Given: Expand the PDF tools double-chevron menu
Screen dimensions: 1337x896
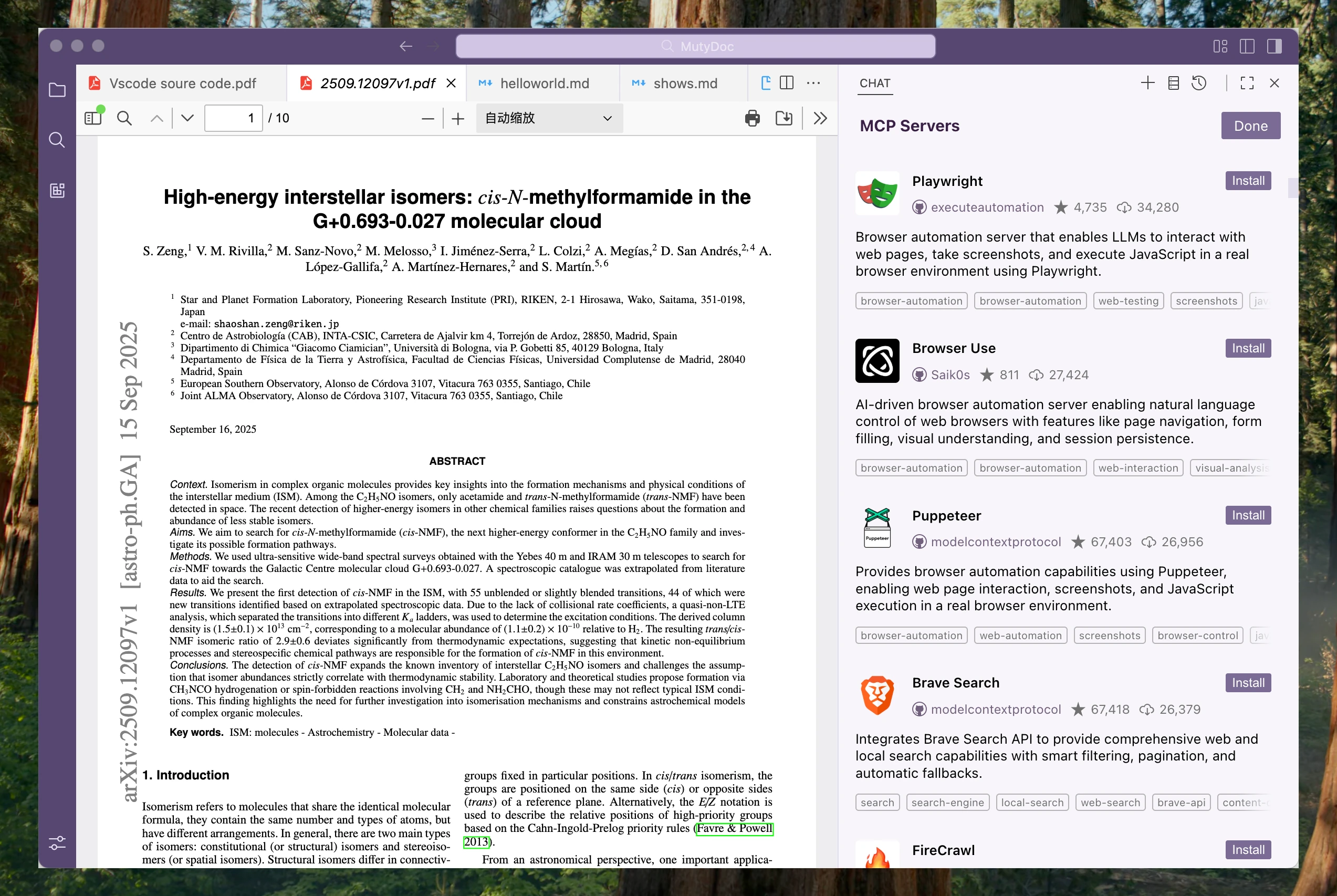Looking at the screenshot, I should tap(820, 118).
